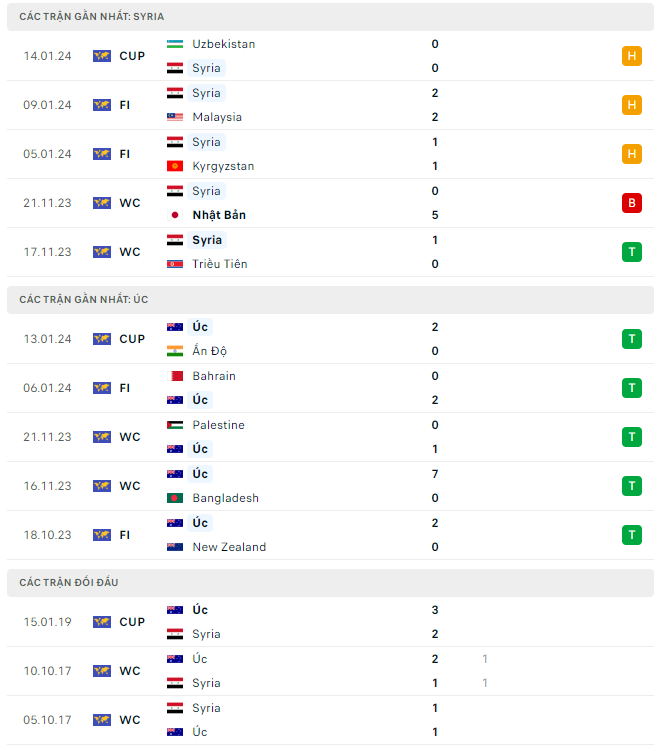This screenshot has width=660, height=755.
Task: Open the Nhật Bản team link
Action: click(219, 215)
